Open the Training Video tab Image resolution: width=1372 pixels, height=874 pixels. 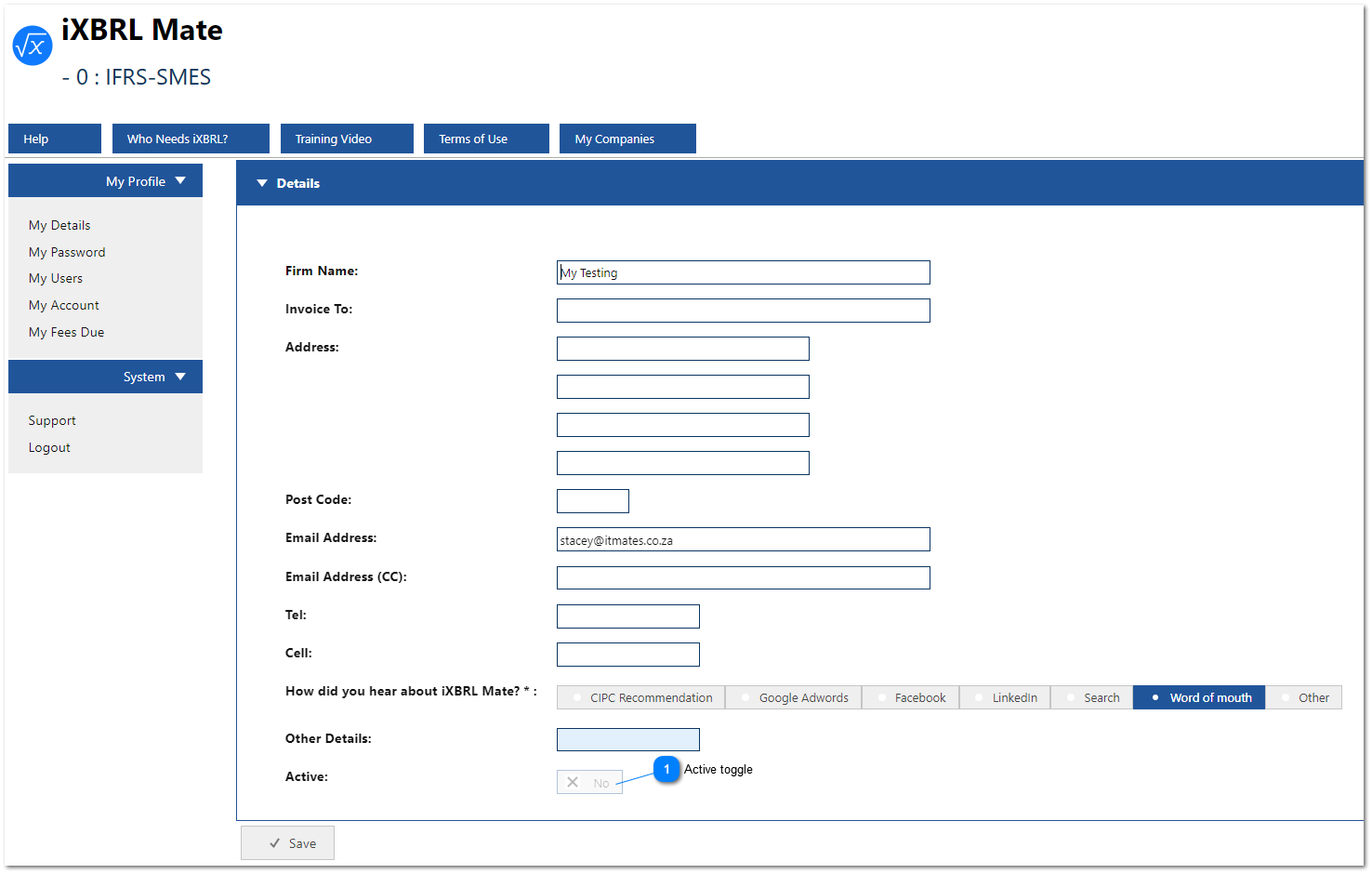[x=347, y=139]
